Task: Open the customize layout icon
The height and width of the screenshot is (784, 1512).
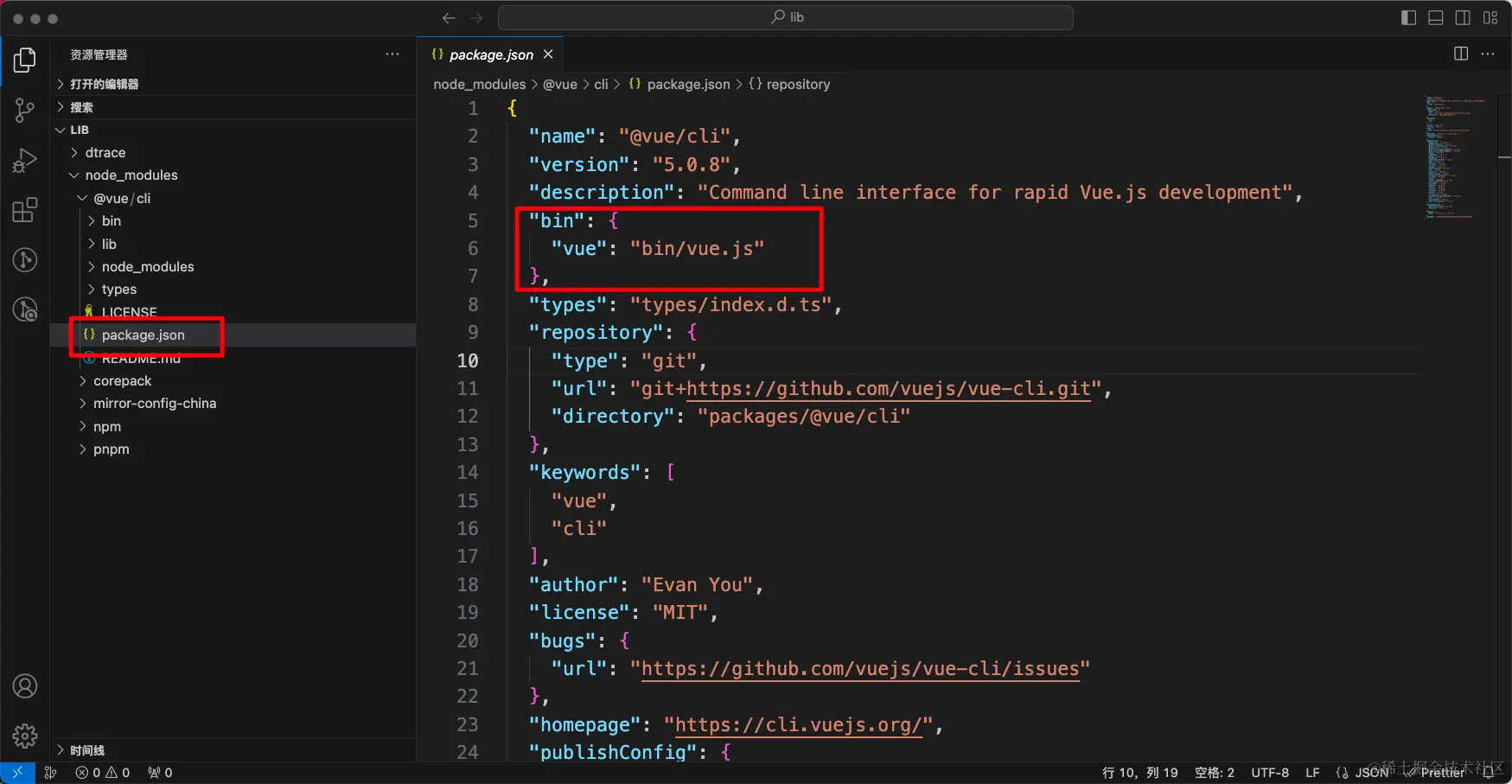Action: click(1490, 17)
